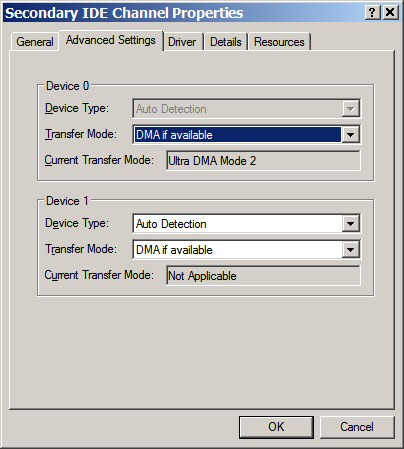The height and width of the screenshot is (449, 404).
Task: Click Device 0 'Transfer Mode:' label
Action: click(x=81, y=134)
